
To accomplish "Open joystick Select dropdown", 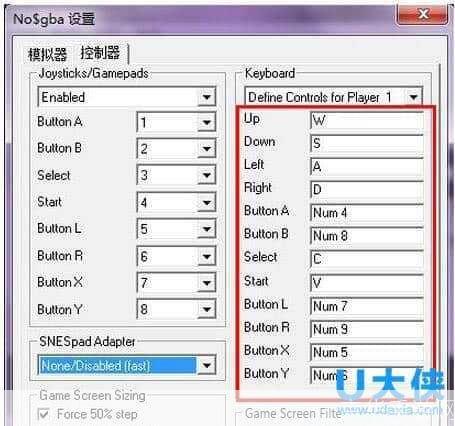I will (176, 175).
